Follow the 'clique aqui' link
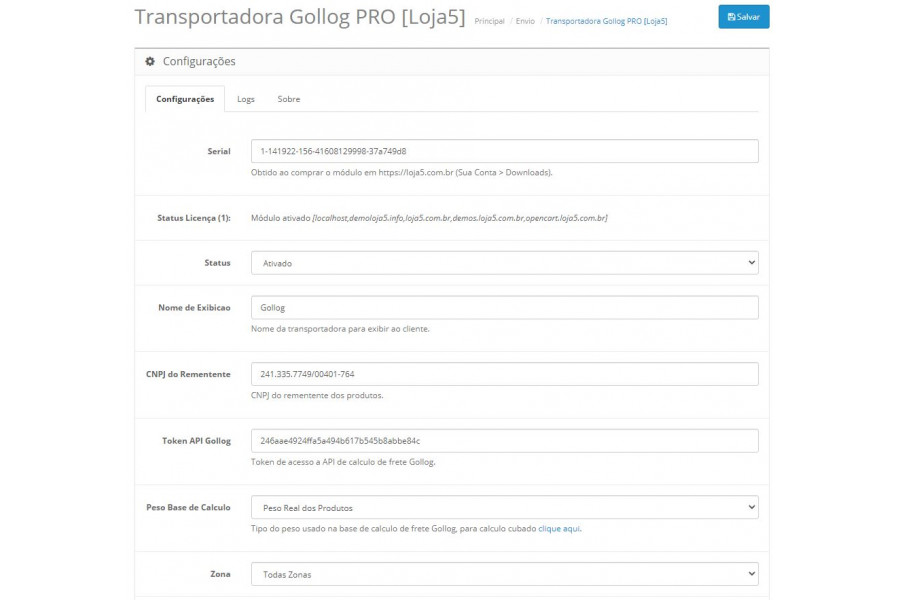The height and width of the screenshot is (600, 900). pyautogui.click(x=558, y=528)
